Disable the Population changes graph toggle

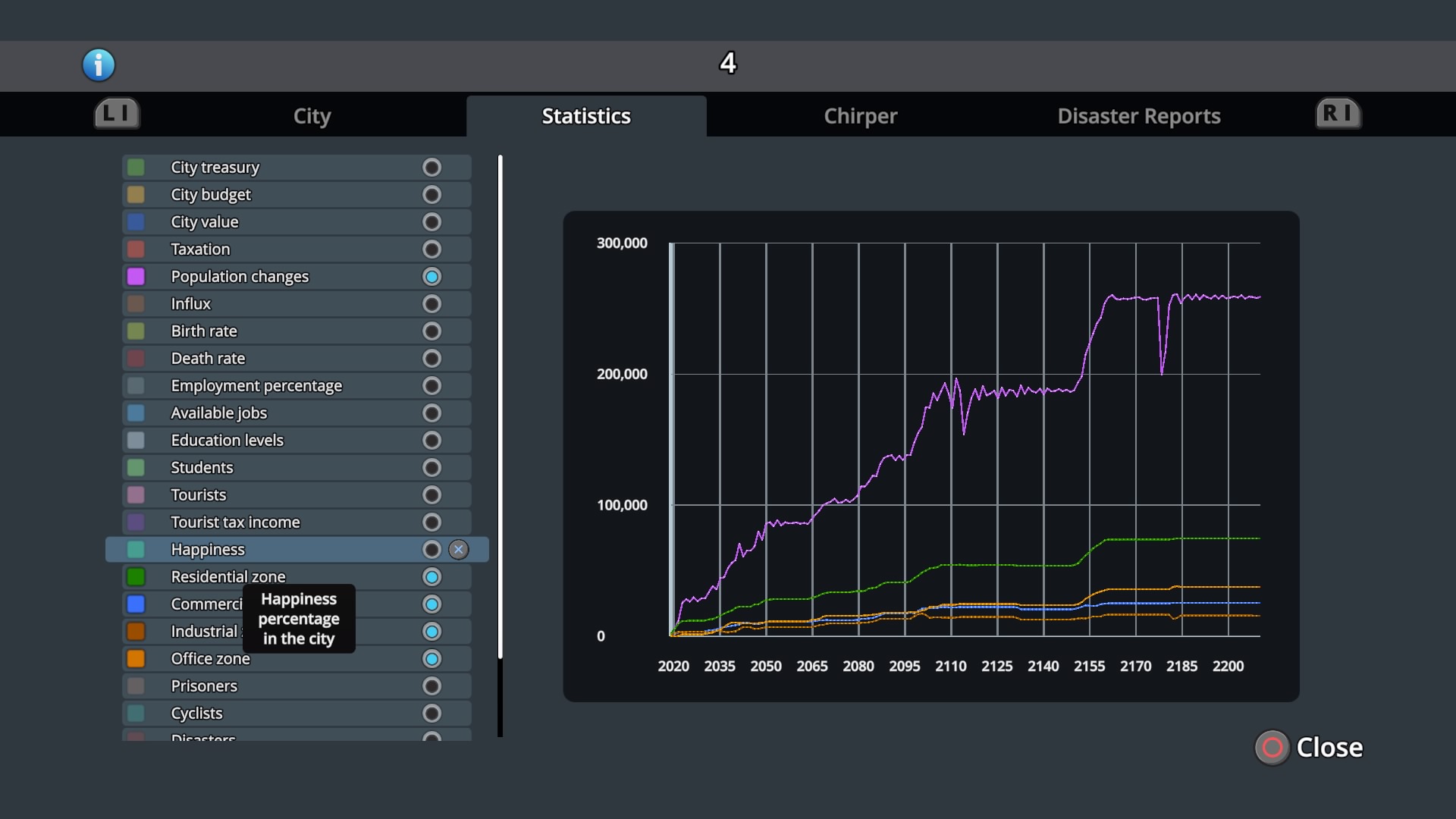[431, 277]
